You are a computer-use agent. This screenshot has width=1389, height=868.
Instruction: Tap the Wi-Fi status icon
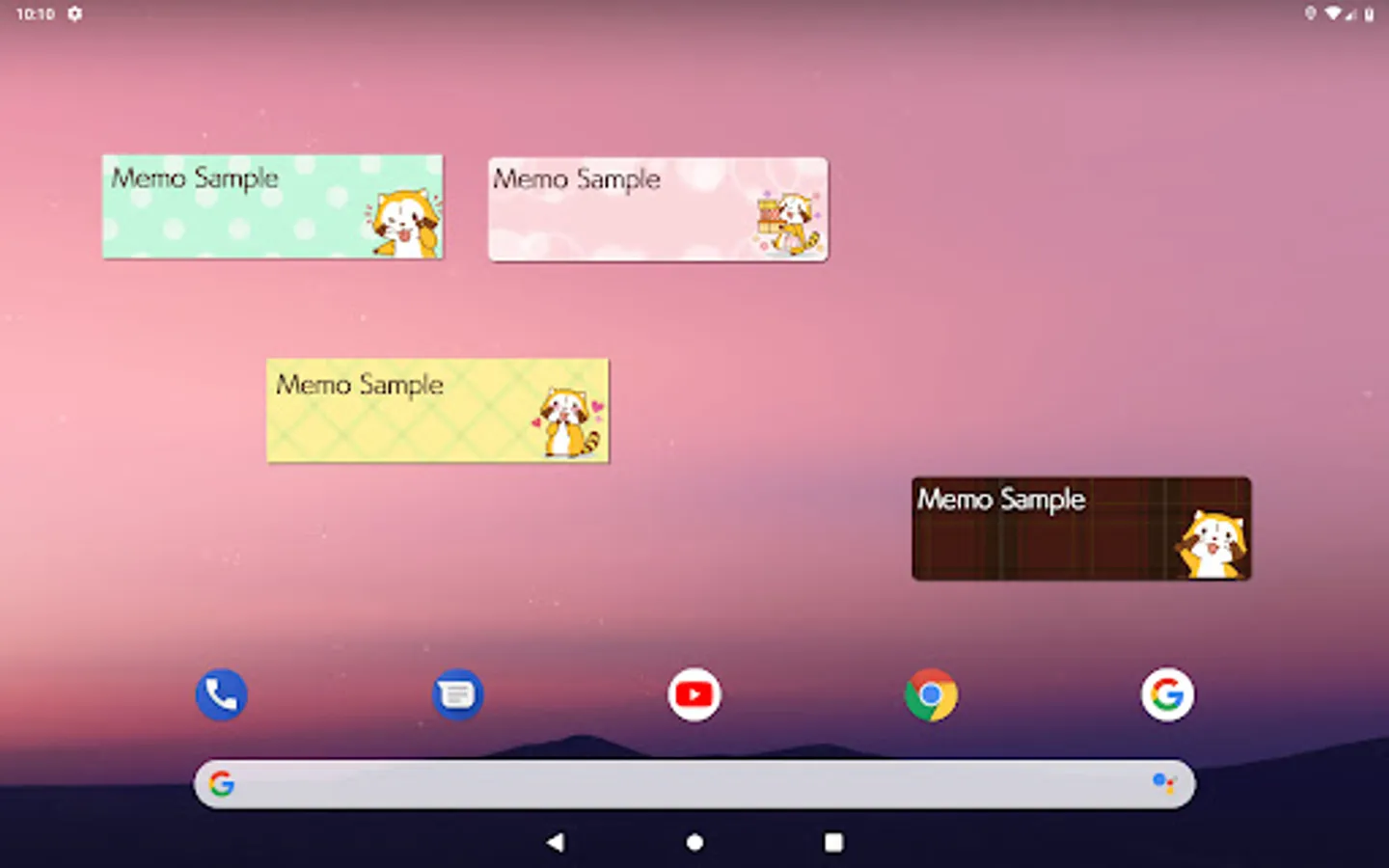coord(1333,14)
